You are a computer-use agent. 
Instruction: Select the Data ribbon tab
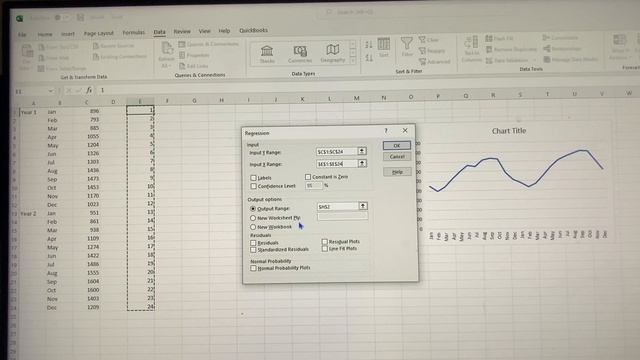coord(160,32)
